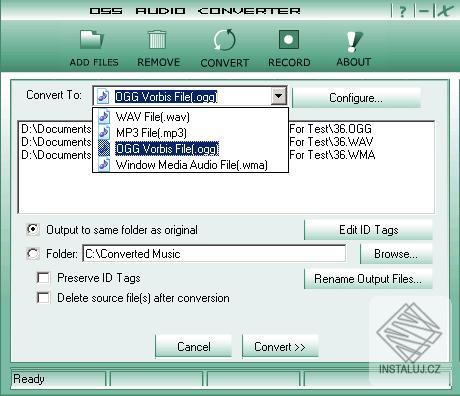Minimize the OSS Audio Converter window
Image resolution: width=460 pixels, height=396 pixels.
click(424, 11)
